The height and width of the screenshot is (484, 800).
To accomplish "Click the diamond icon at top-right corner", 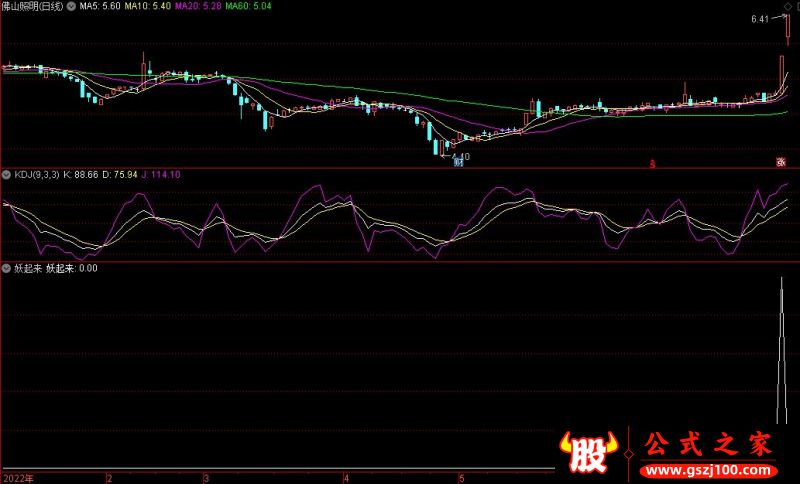I will [790, 6].
